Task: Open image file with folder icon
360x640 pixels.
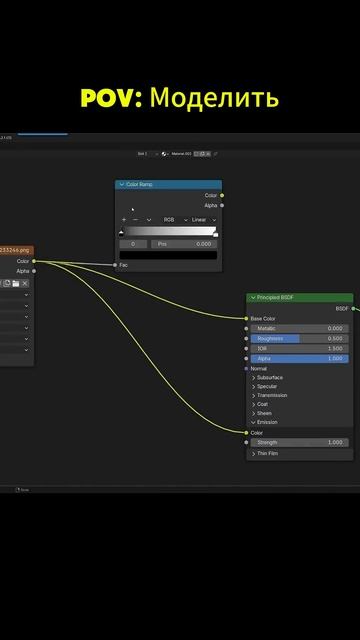Action: tap(16, 283)
